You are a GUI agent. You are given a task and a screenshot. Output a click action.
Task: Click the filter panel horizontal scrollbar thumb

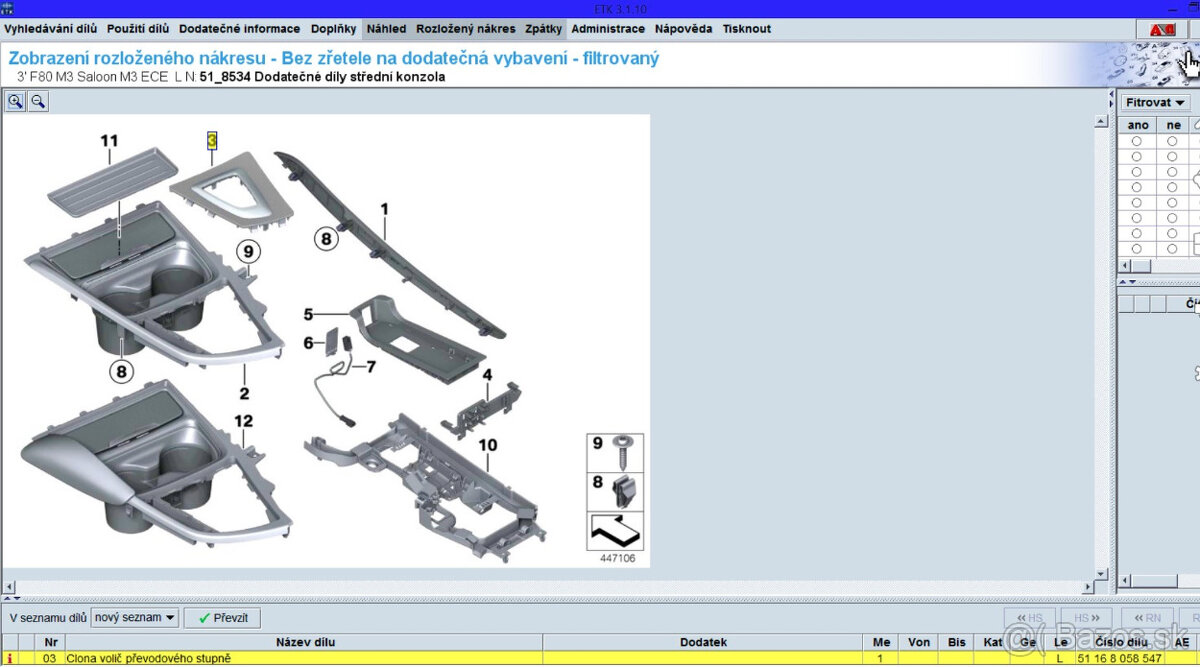click(1140, 266)
